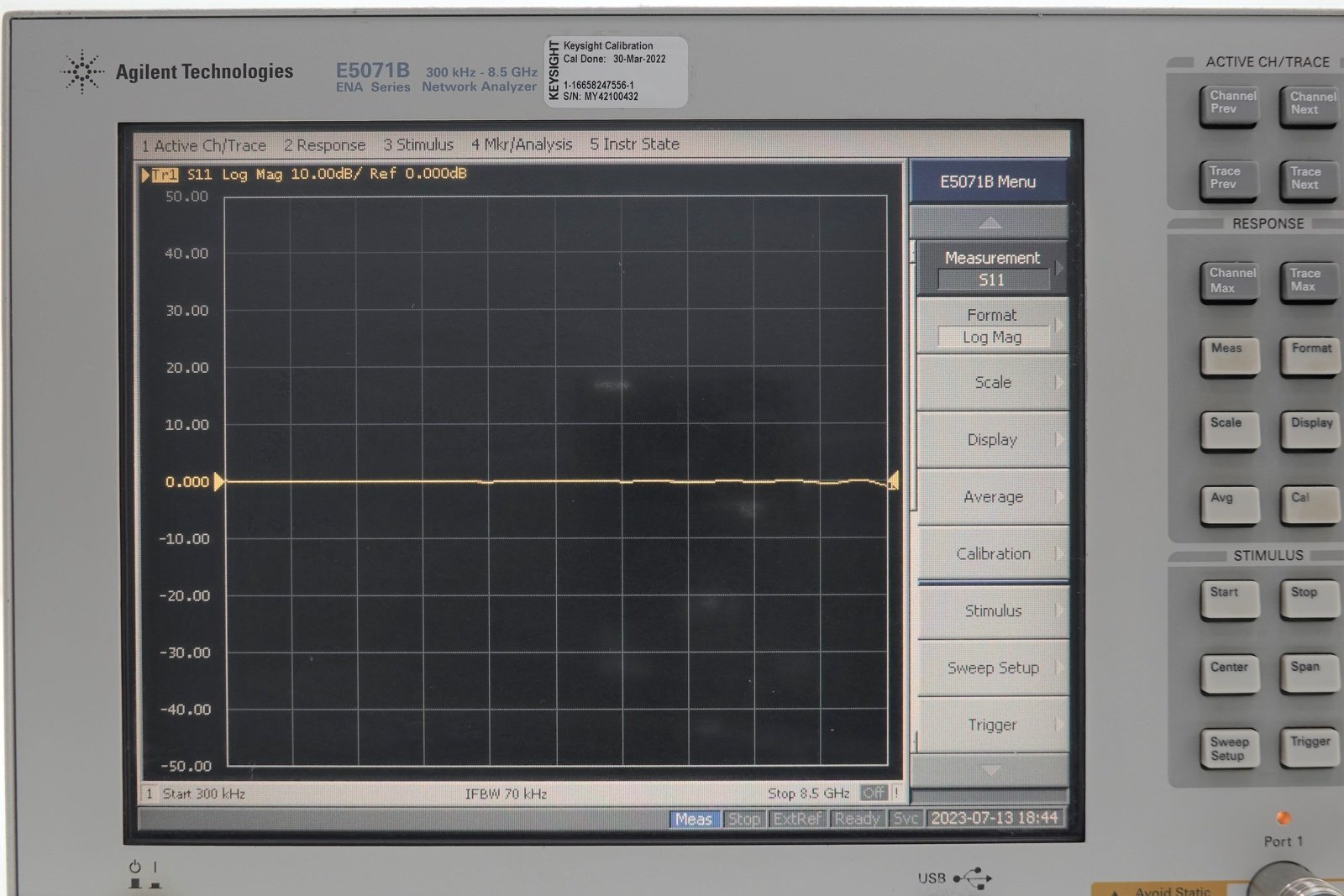Screen dimensions: 1344x896
Task: Expand the Sweep Setup softkey submenu
Action: 992,668
